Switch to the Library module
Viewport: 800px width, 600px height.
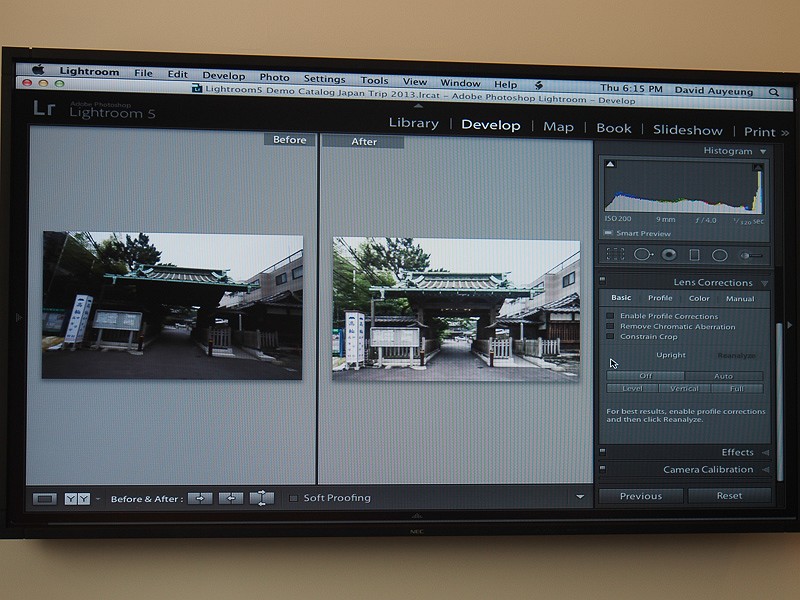(x=413, y=123)
